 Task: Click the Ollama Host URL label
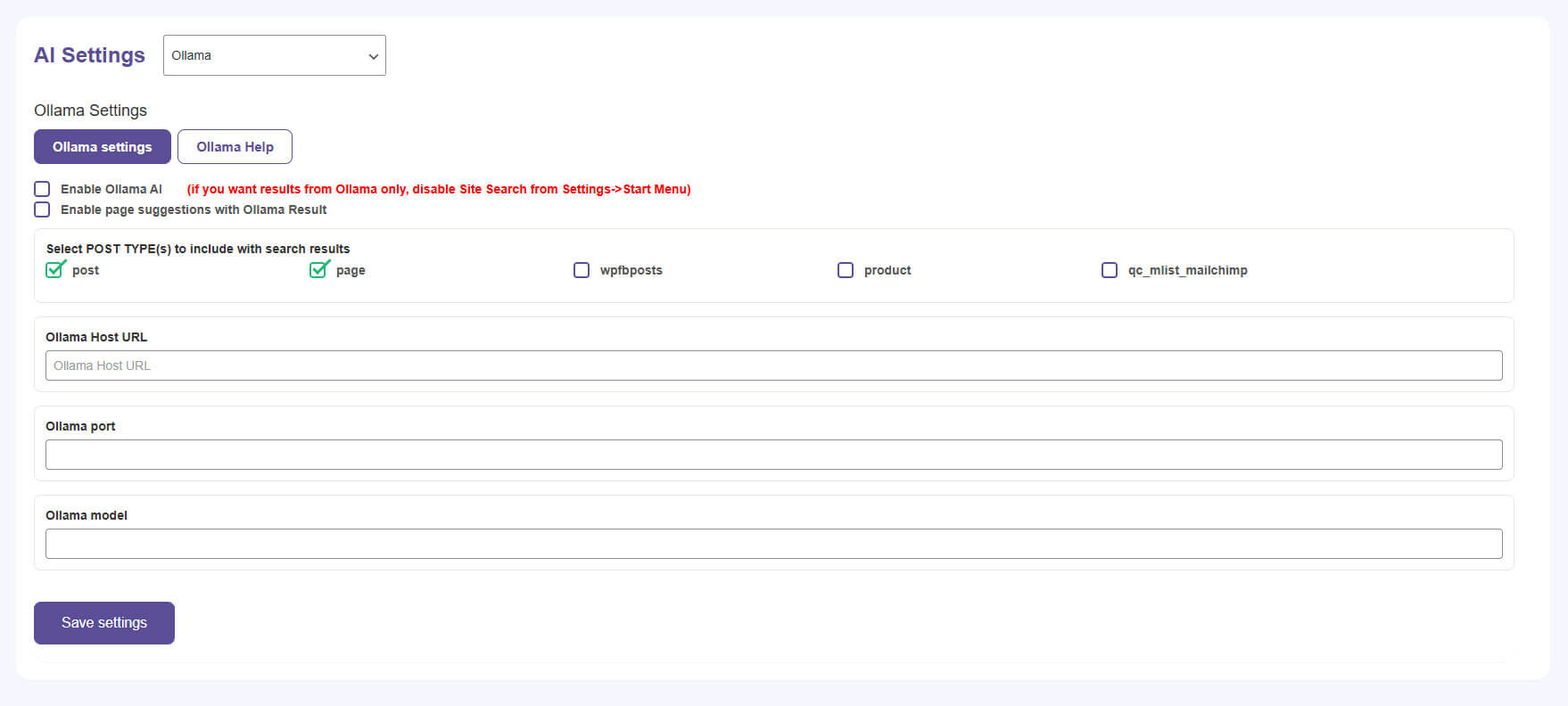(x=96, y=337)
